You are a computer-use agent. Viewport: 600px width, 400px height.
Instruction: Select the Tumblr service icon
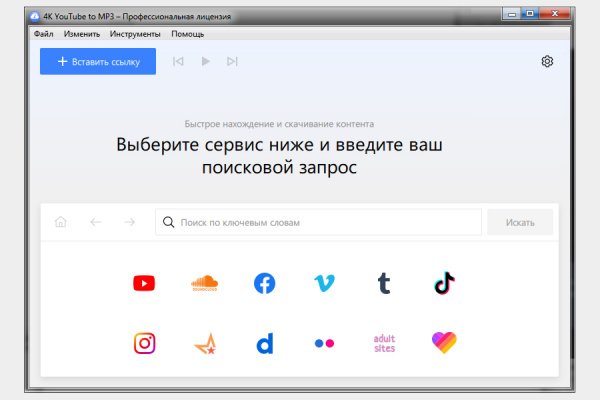pyautogui.click(x=384, y=283)
